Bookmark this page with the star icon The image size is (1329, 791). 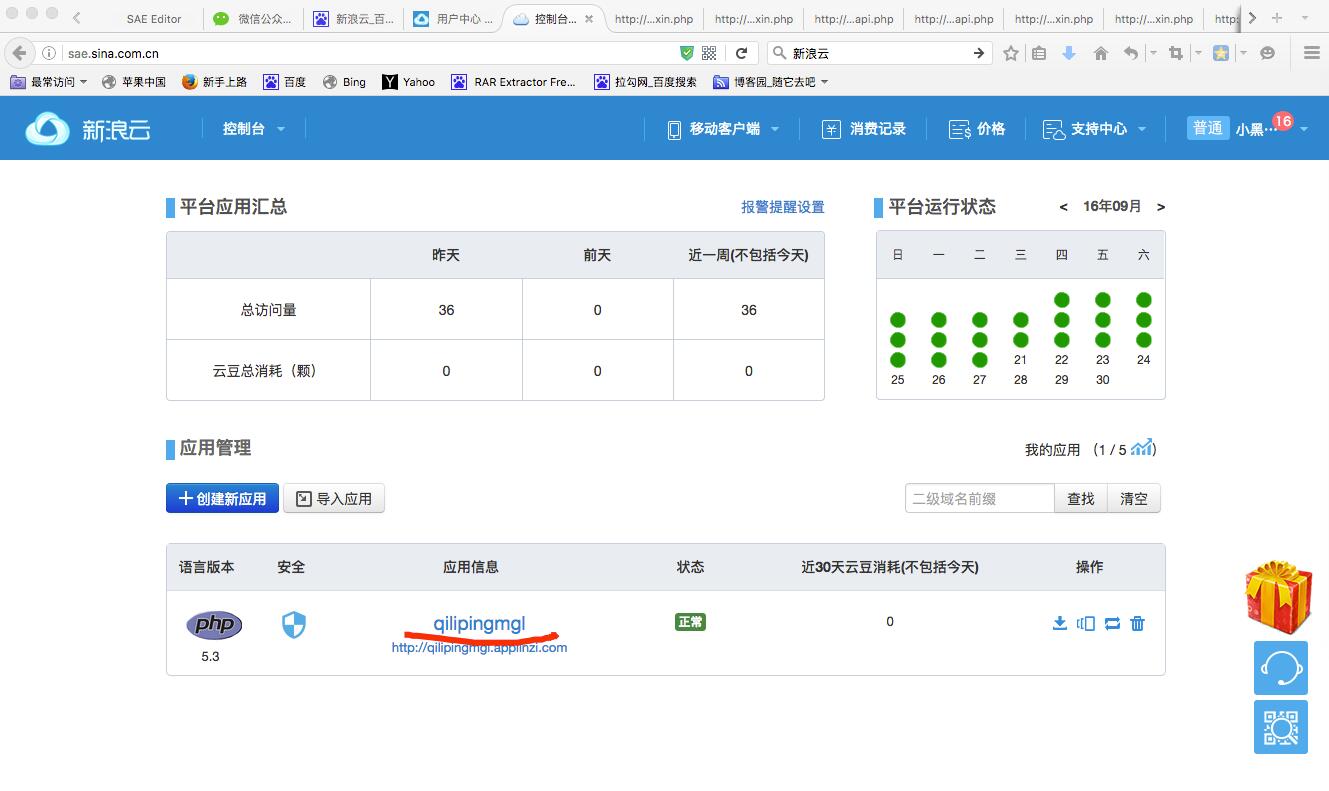pyautogui.click(x=1011, y=53)
